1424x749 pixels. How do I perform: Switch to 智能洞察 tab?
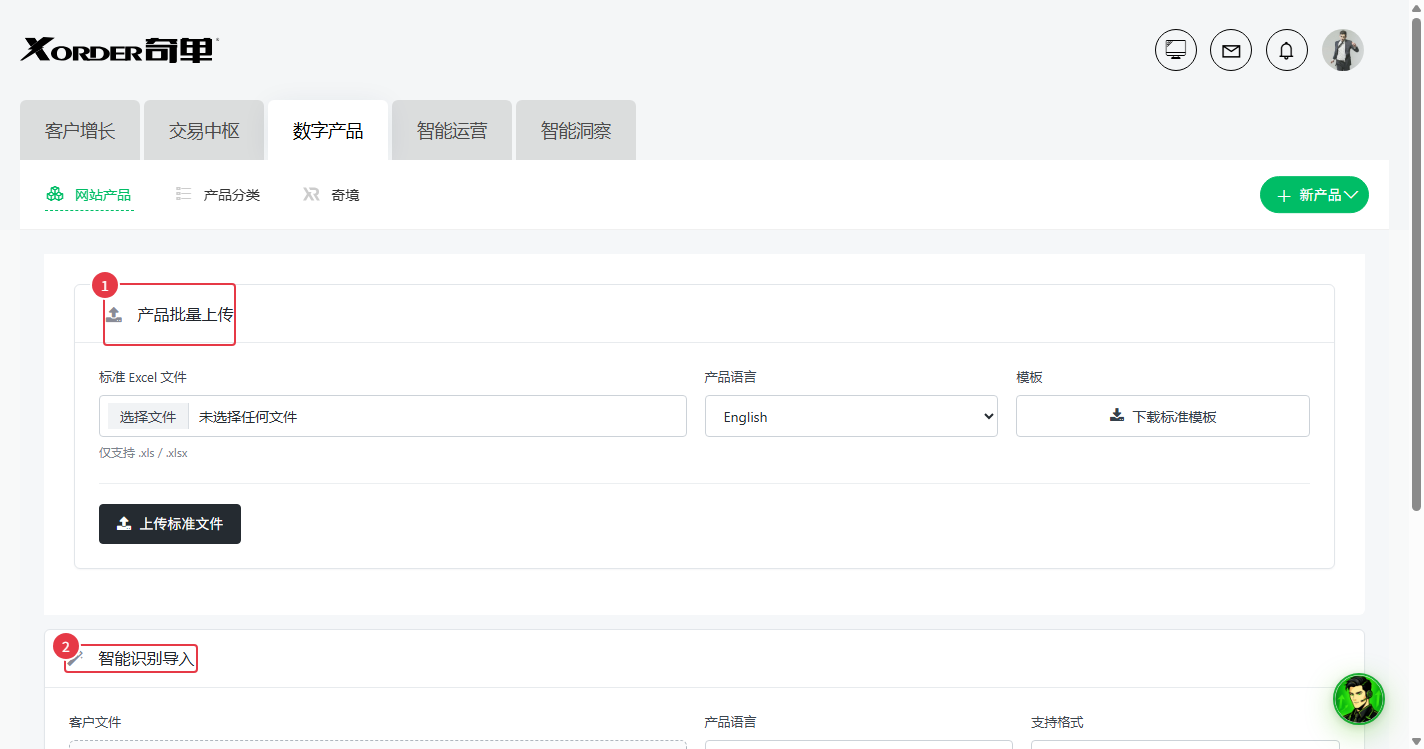pos(576,130)
